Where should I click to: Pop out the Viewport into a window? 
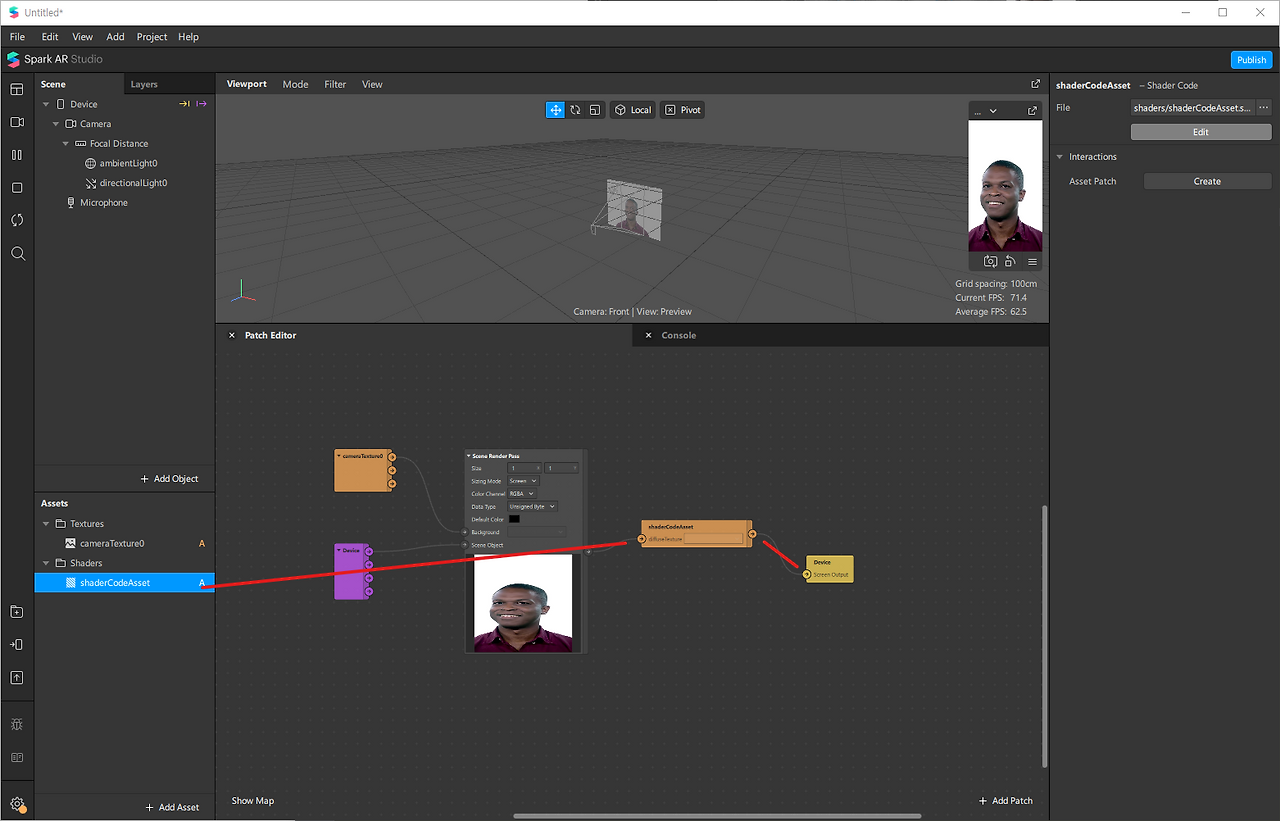point(1035,84)
